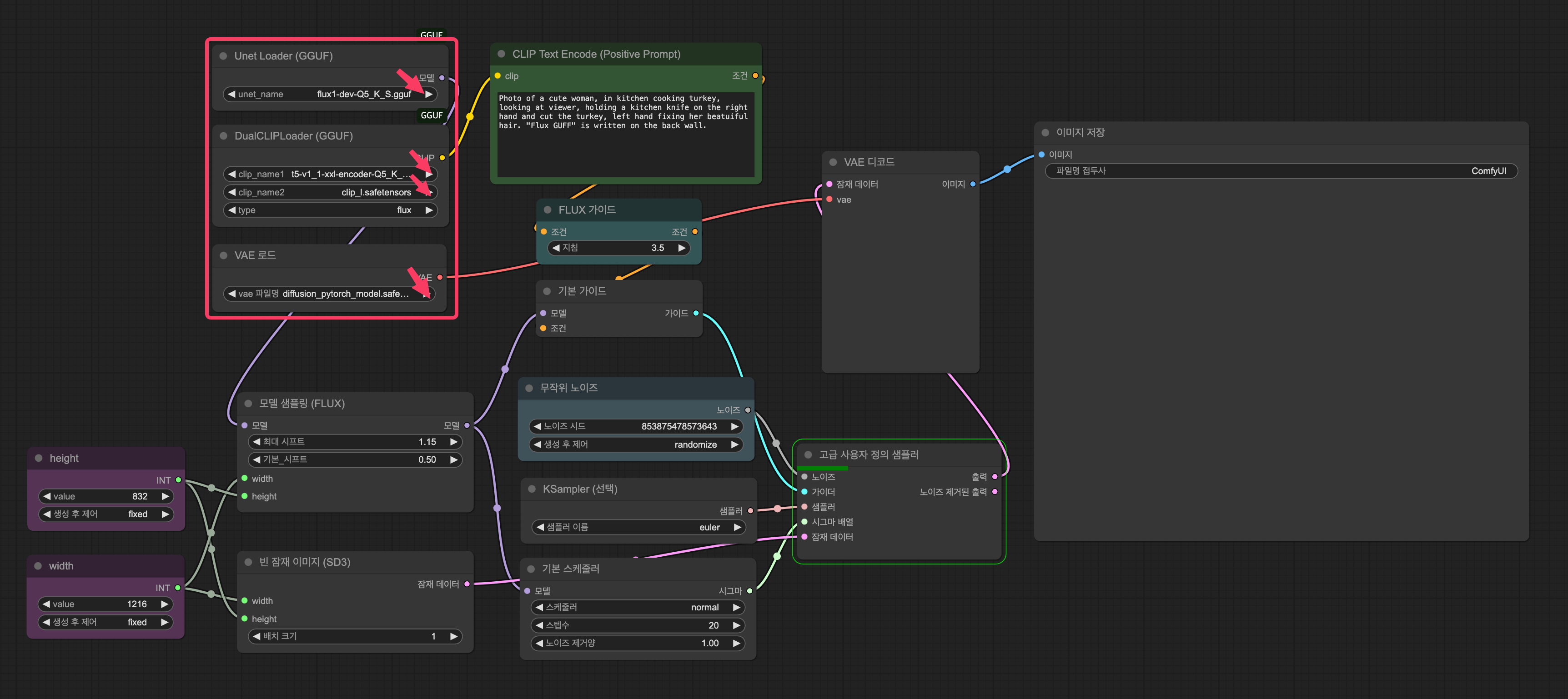Viewport: 1568px width, 699px height.
Task: Click the CLIP Text Encode node title
Action: 596,54
